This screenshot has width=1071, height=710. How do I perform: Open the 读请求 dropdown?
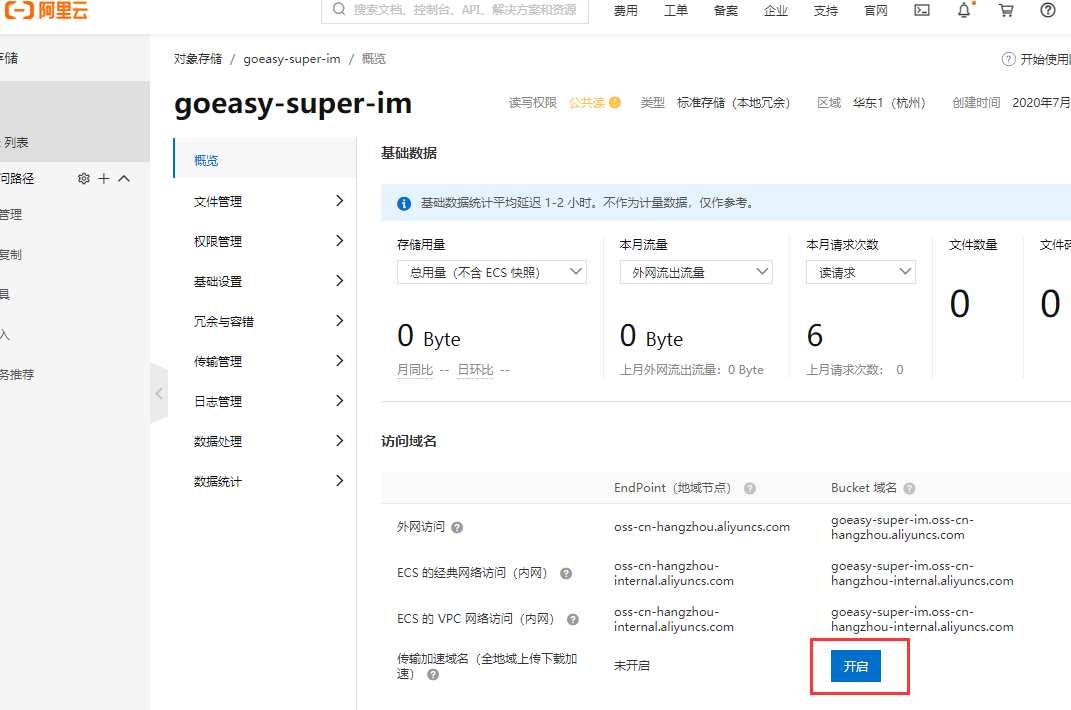(860, 272)
